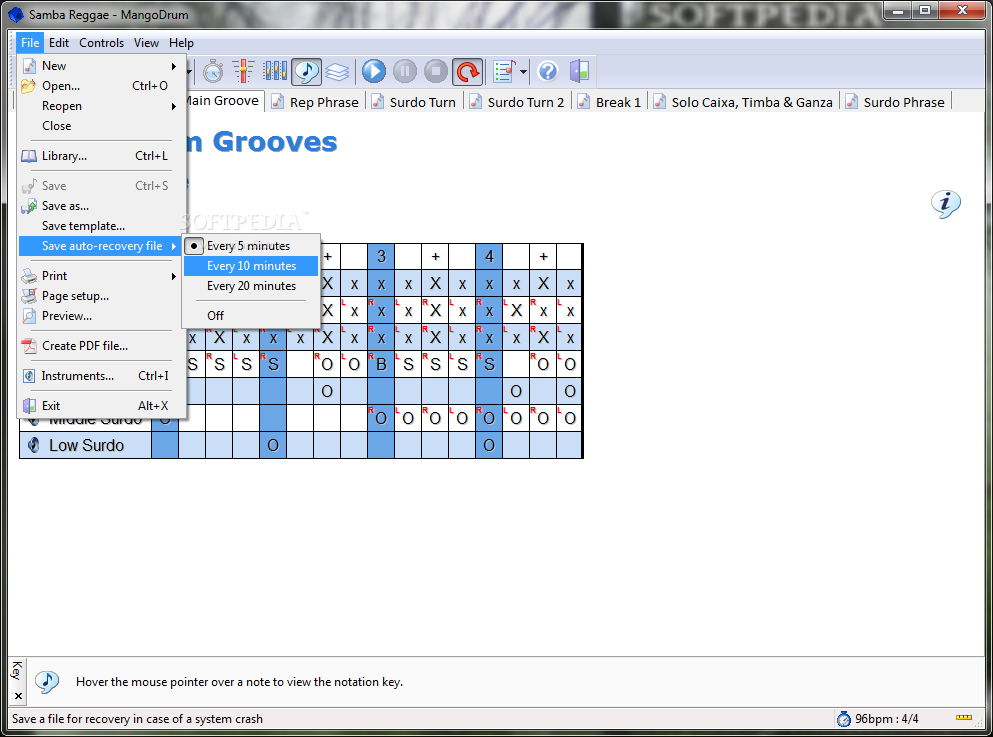Image resolution: width=993 pixels, height=737 pixels.
Task: Click the B note in grid
Action: 381,364
